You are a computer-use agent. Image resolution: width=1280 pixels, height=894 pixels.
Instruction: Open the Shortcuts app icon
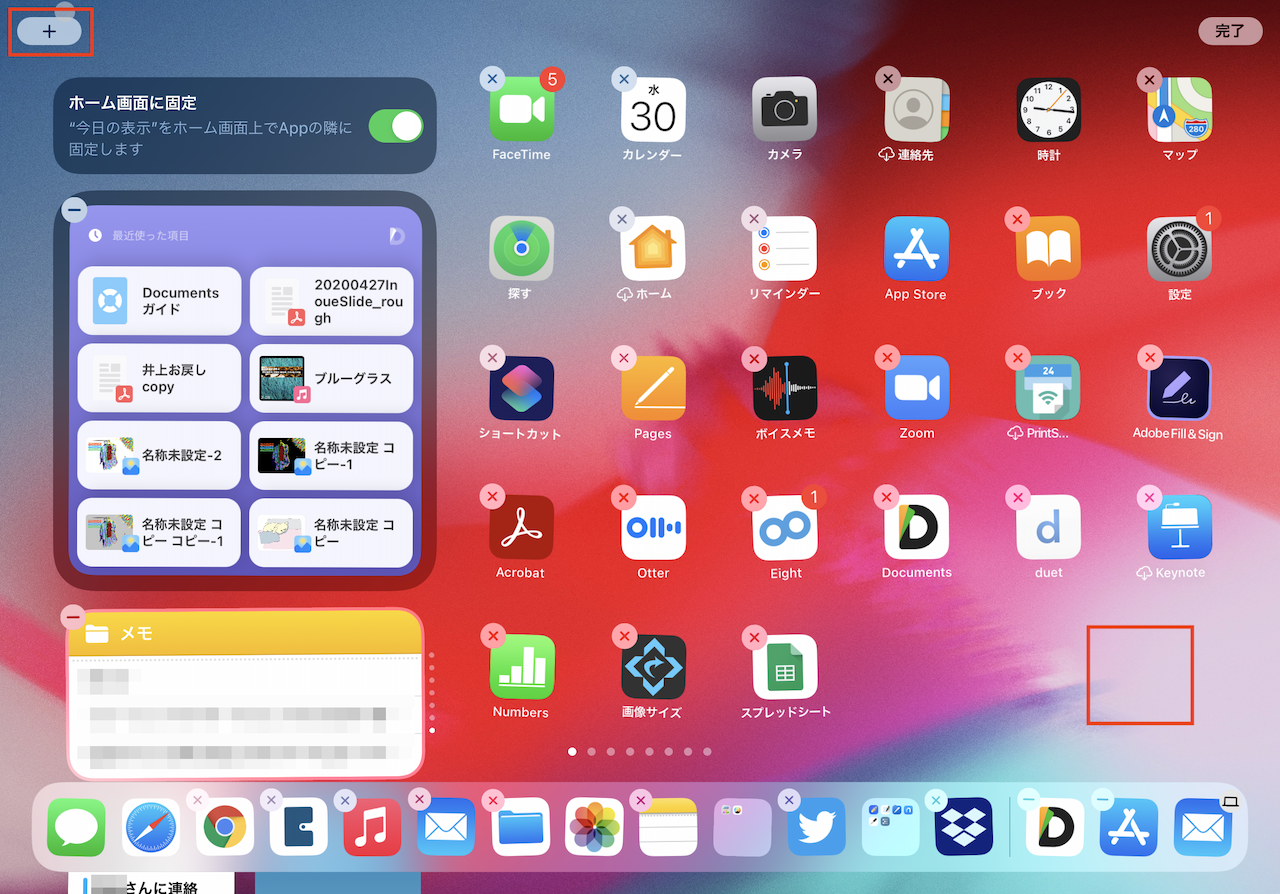tap(521, 389)
